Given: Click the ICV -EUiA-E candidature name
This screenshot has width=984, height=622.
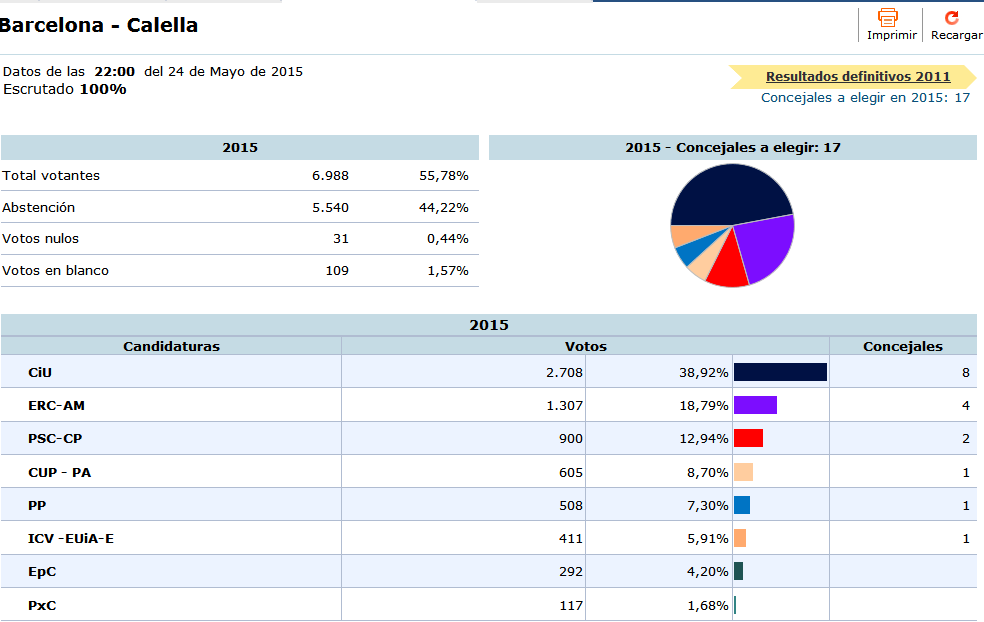Looking at the screenshot, I should (x=71, y=539).
